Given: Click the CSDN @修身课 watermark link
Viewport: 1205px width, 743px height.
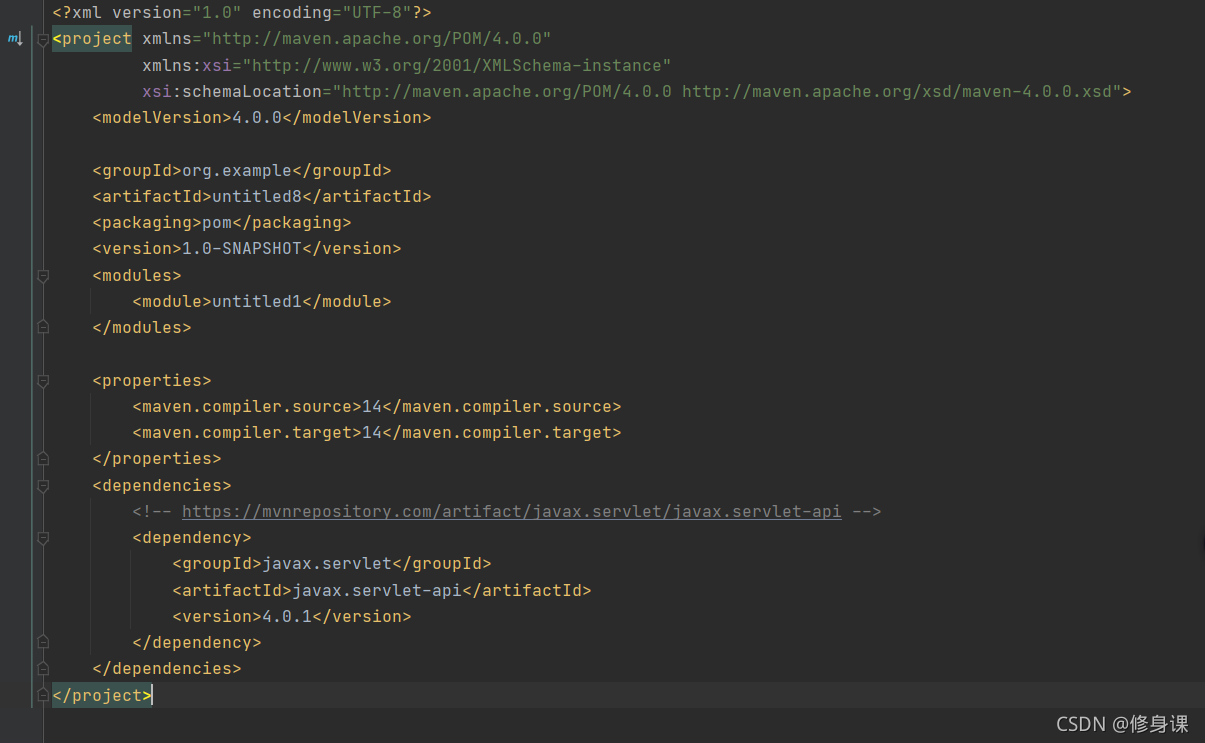Looking at the screenshot, I should coord(1122,724).
